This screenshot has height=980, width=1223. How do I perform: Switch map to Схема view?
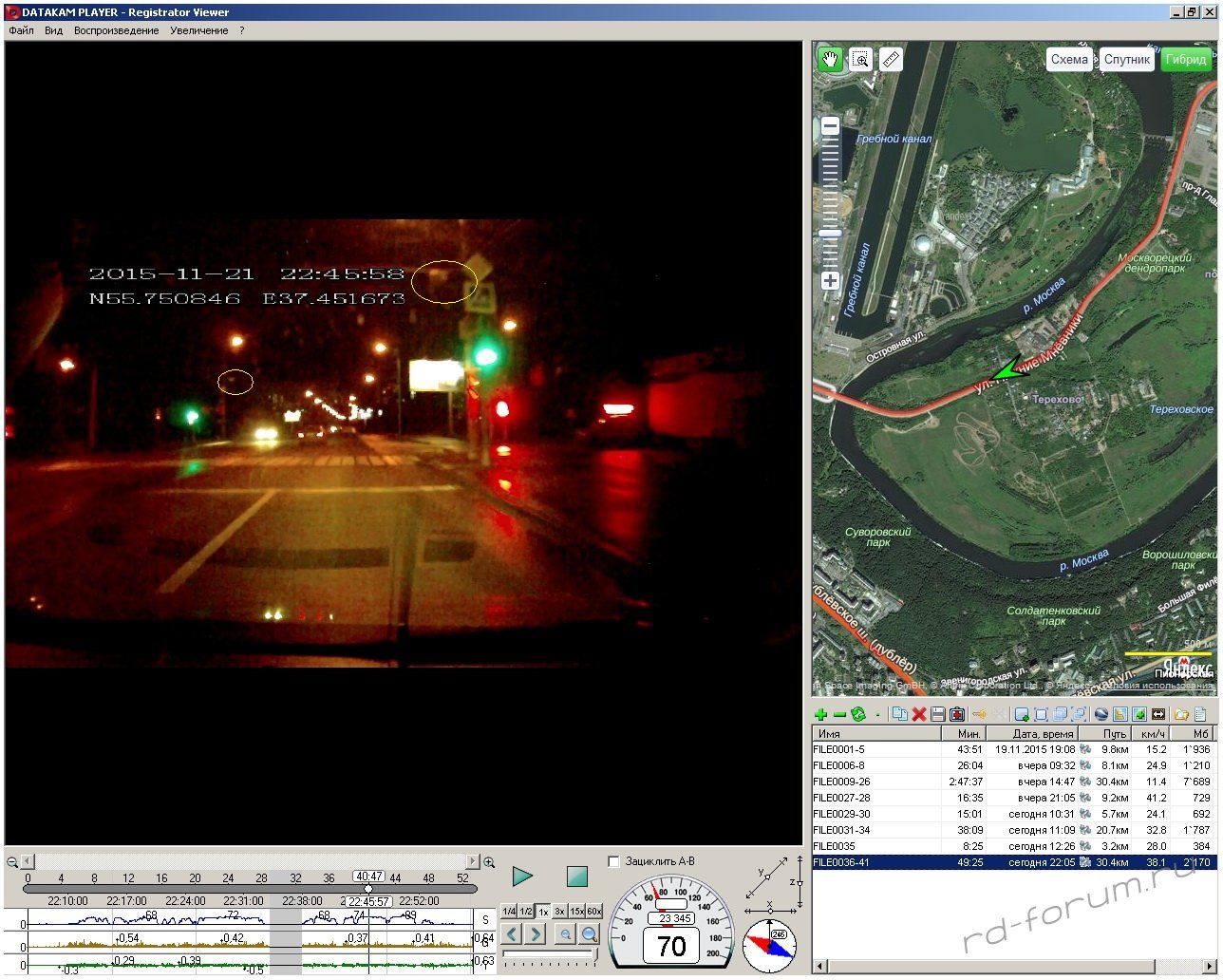1068,59
